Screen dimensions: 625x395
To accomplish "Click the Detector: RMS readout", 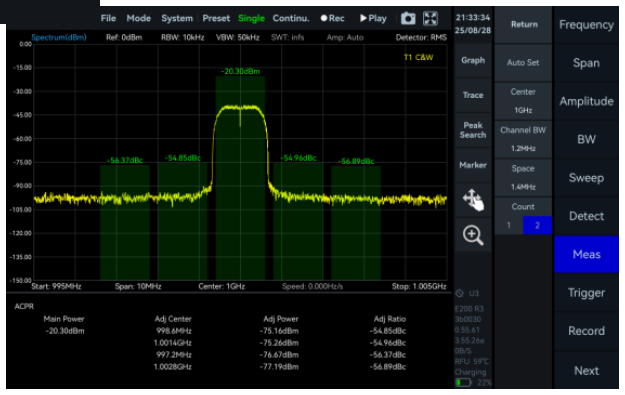I will [421, 37].
